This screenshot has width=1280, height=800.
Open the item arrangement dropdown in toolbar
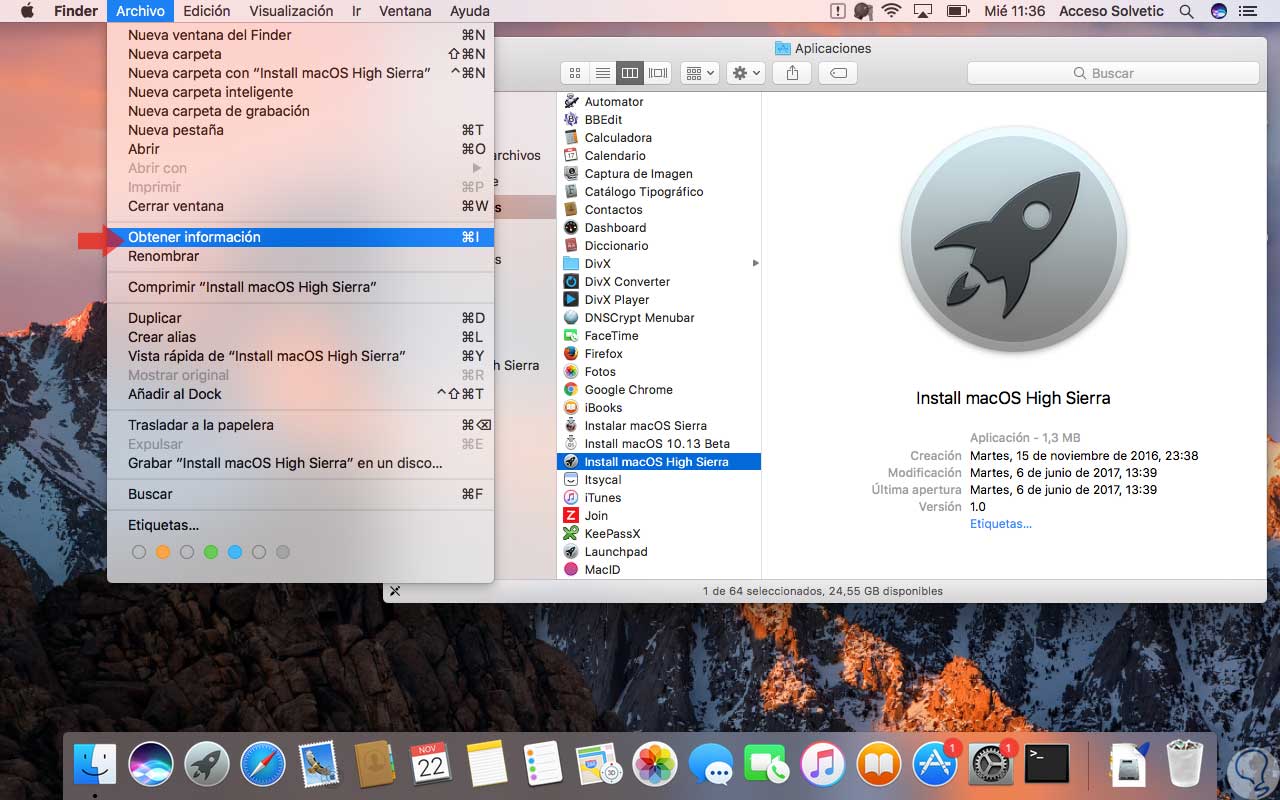699,73
